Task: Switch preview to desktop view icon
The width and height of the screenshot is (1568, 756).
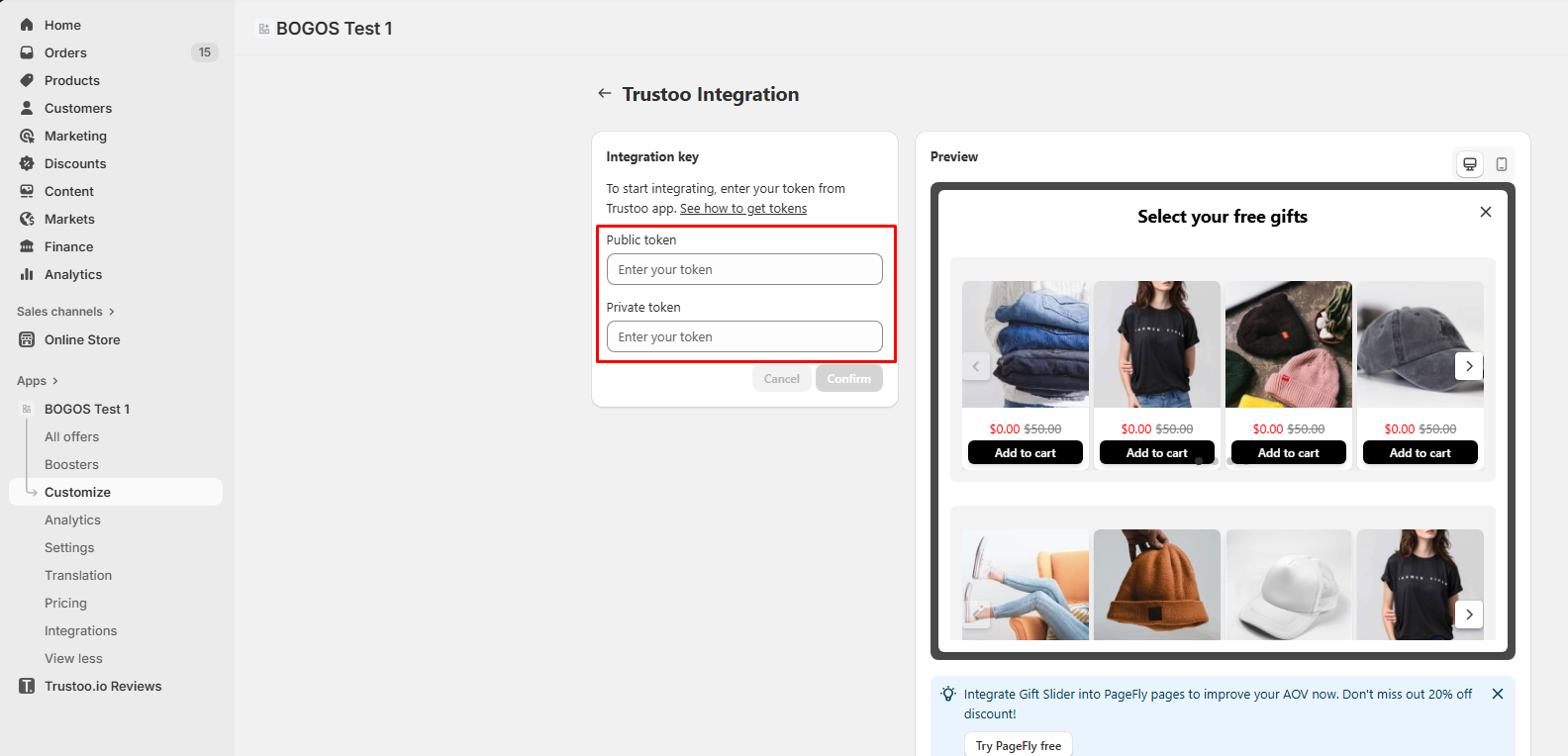Action: 1470,164
